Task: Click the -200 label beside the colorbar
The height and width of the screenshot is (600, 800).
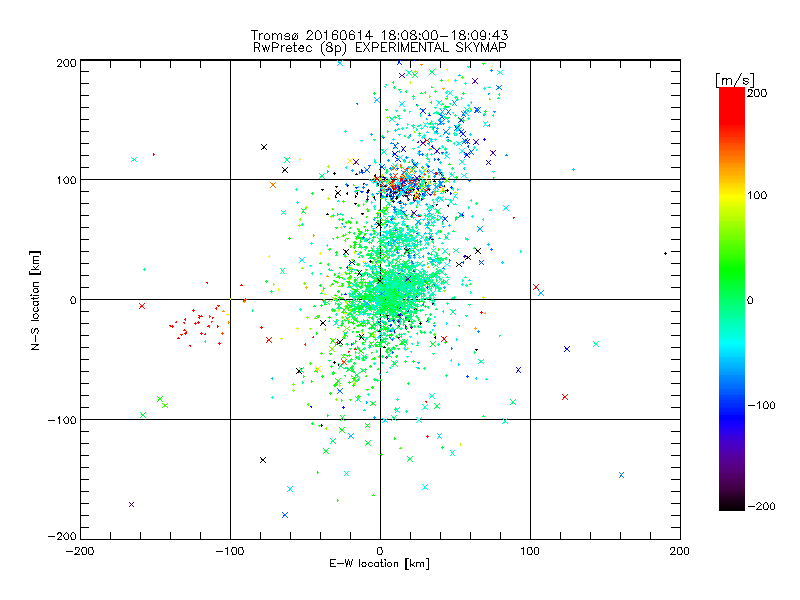Action: (x=761, y=506)
